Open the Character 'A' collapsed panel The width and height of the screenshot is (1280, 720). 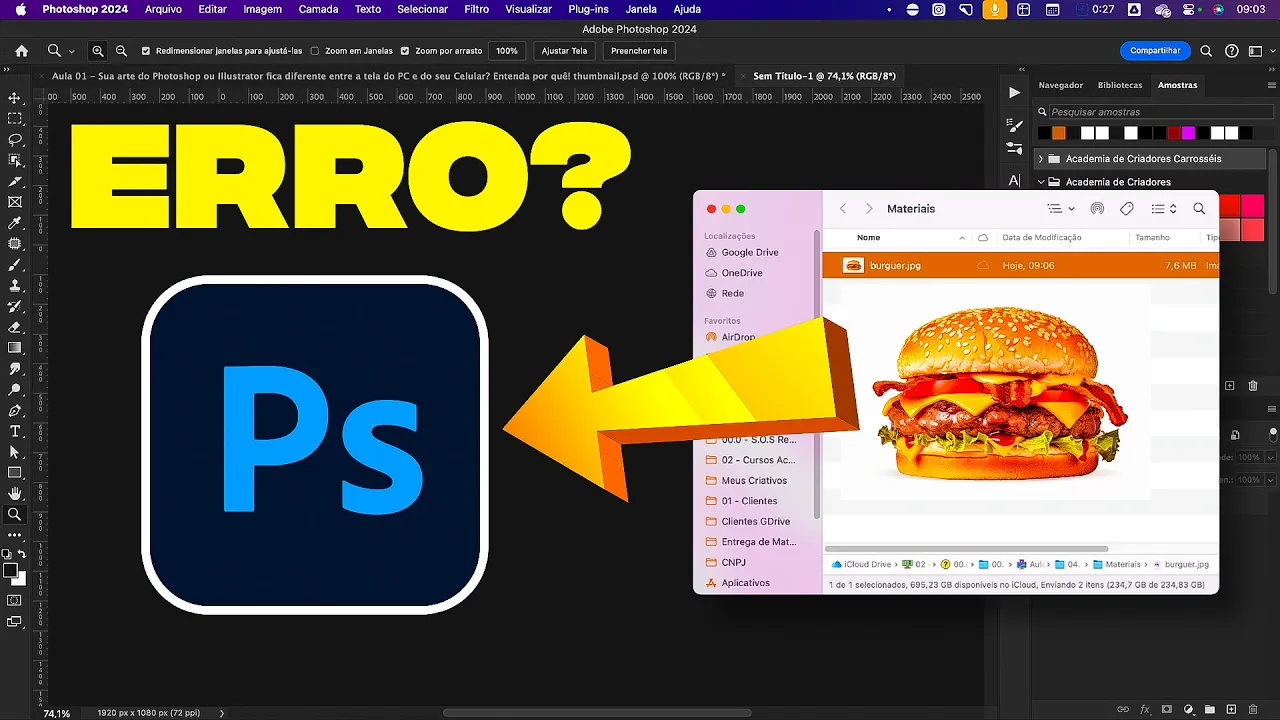click(1015, 181)
